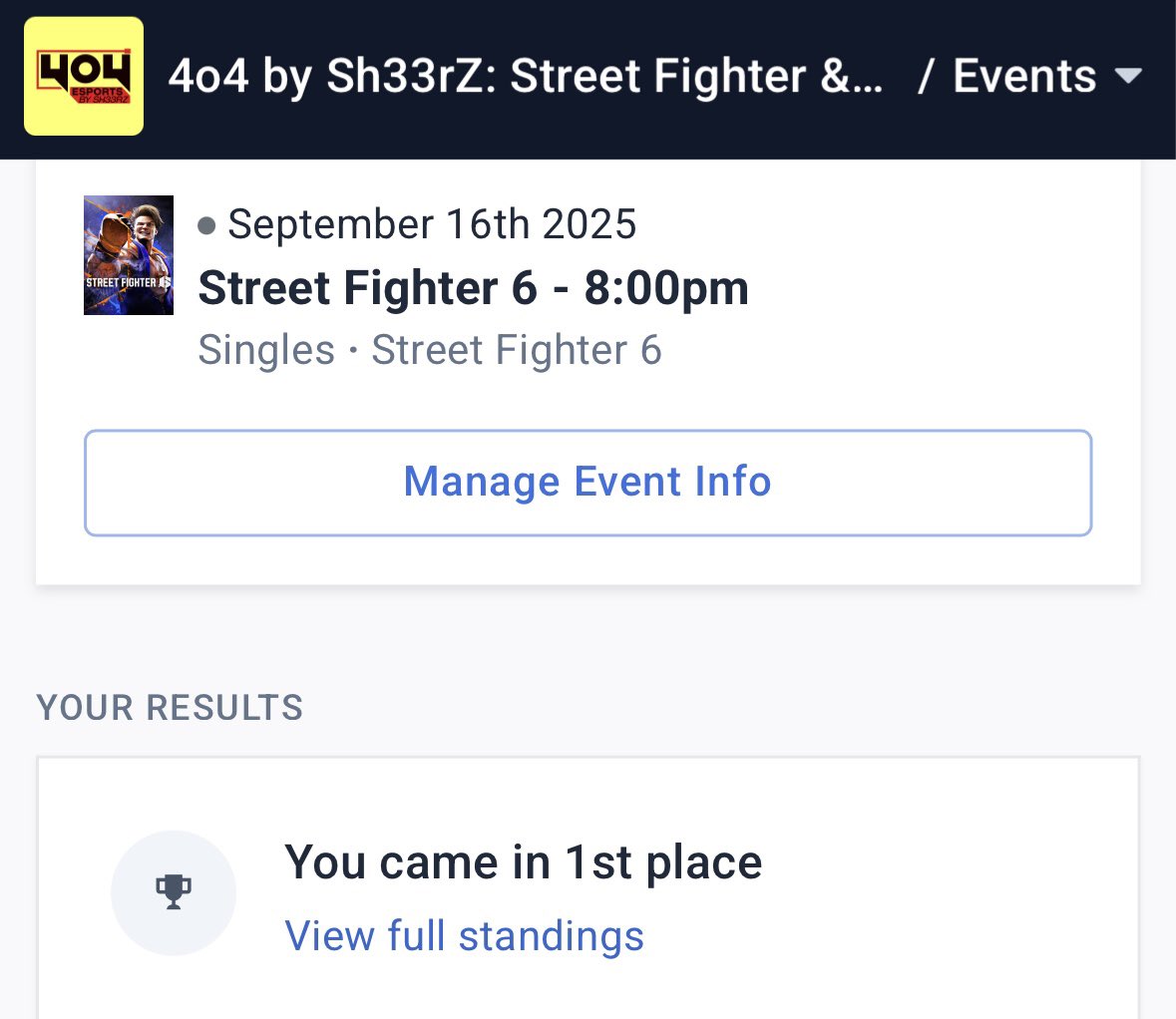Click the Manage Event Info button
The height and width of the screenshot is (1019, 1176).
[588, 483]
